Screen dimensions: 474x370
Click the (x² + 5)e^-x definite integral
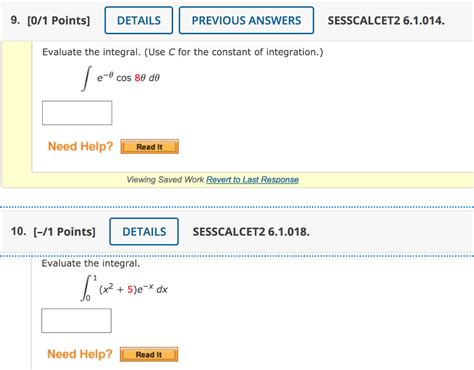(x=124, y=288)
